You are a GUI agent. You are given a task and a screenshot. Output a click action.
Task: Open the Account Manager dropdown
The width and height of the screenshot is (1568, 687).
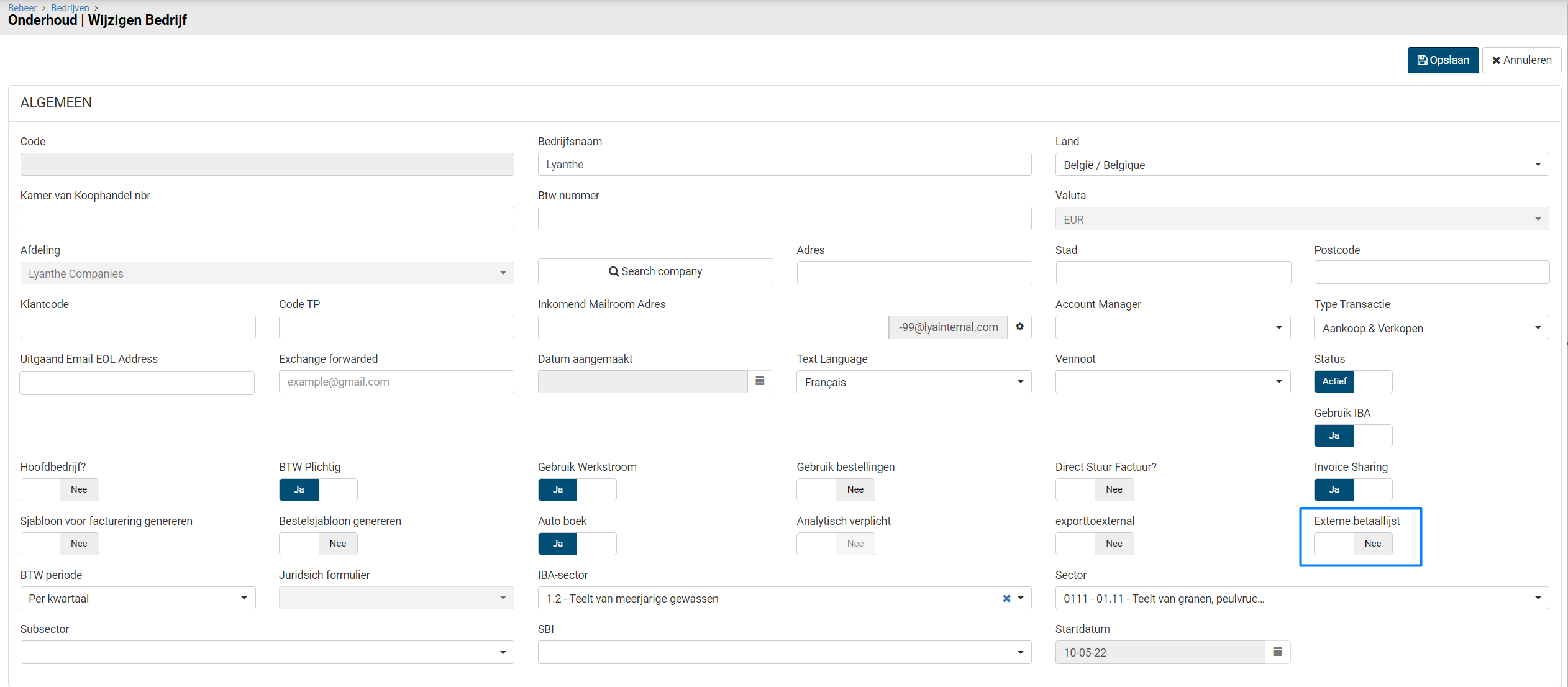1172,328
